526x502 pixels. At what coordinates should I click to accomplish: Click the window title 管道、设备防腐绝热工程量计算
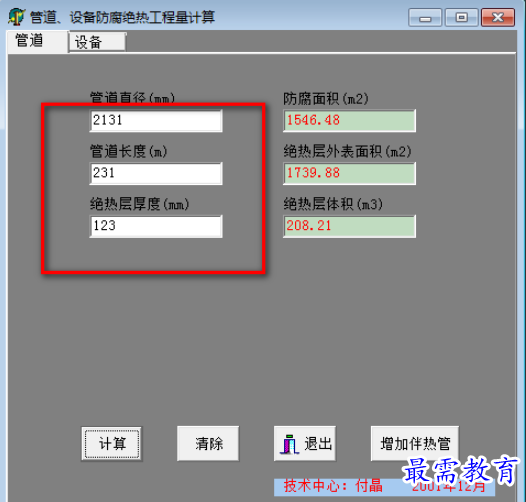(x=122, y=17)
